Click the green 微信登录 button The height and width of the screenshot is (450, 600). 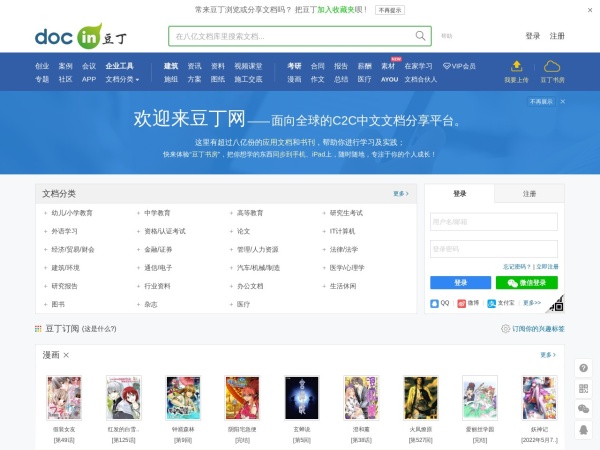point(526,283)
